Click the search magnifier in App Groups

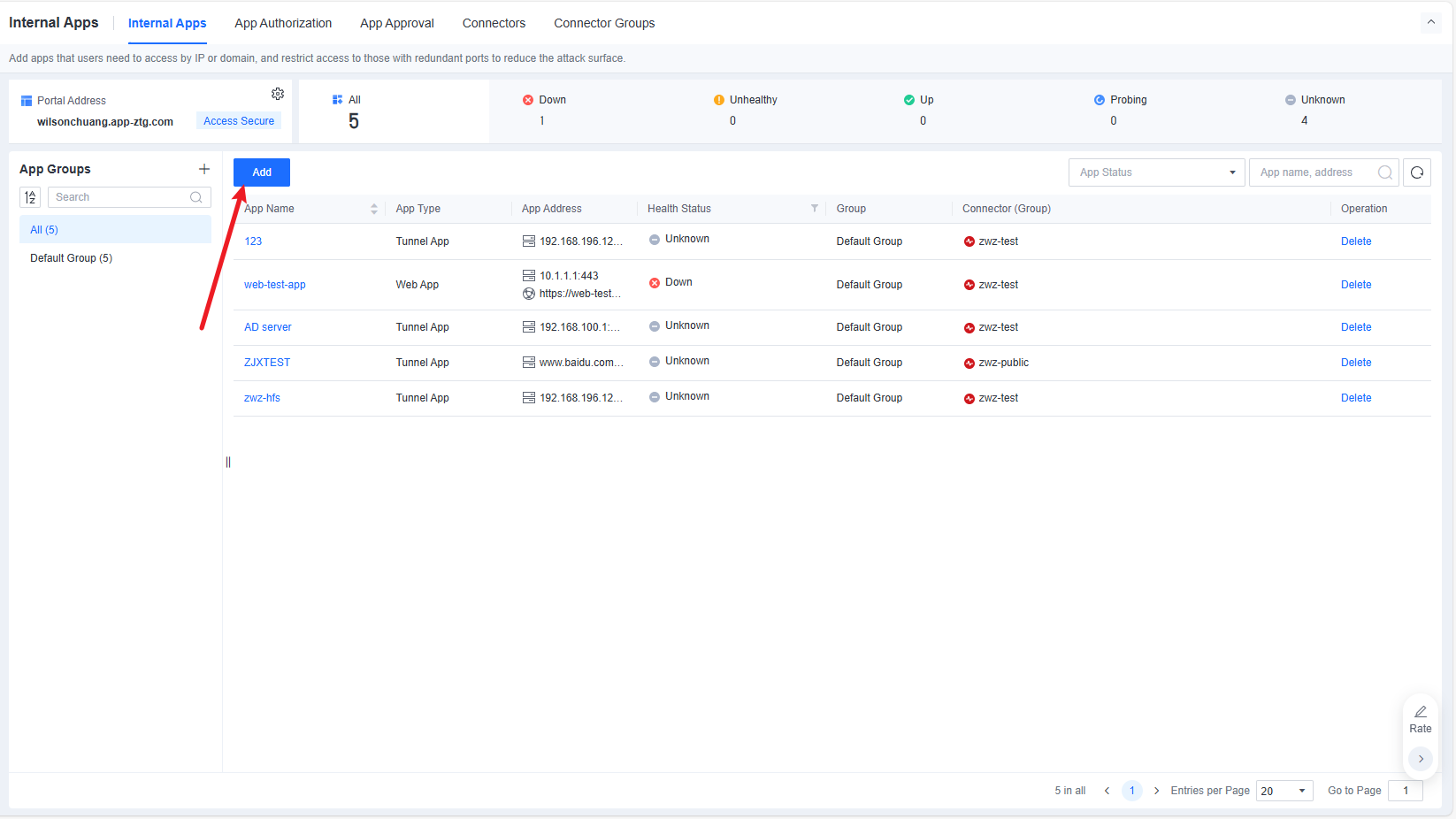point(196,197)
